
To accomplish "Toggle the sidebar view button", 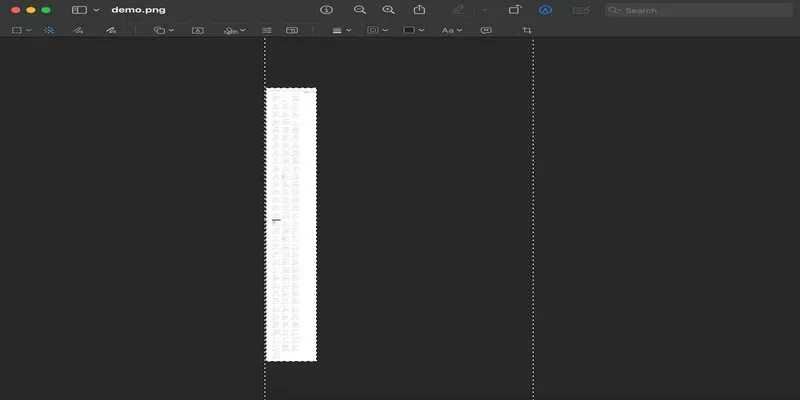I will pyautogui.click(x=79, y=10).
